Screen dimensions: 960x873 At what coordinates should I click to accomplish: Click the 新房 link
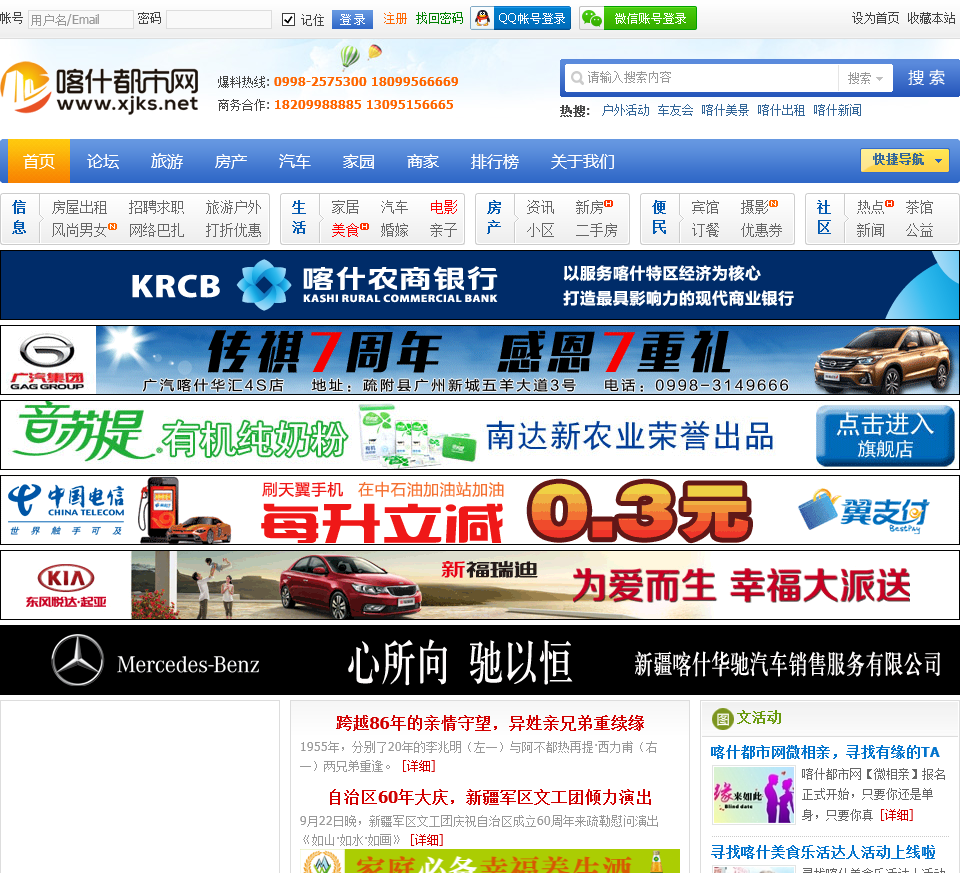click(589, 208)
